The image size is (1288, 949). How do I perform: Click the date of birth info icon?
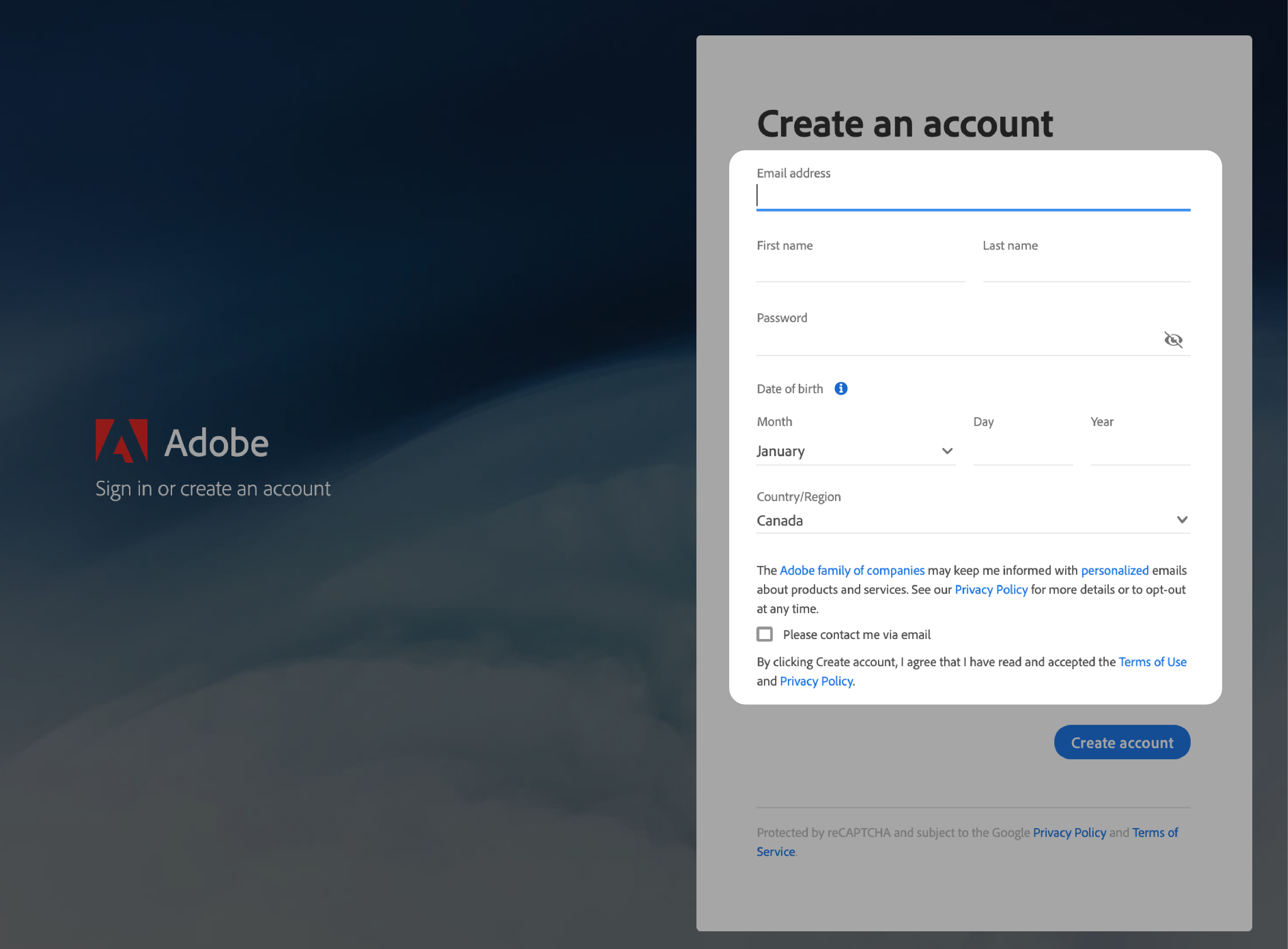click(840, 388)
